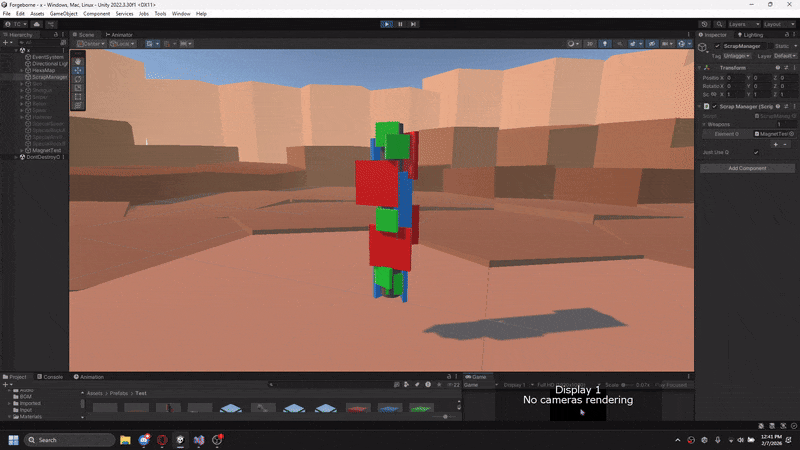The width and height of the screenshot is (800, 450).
Task: Click the global Search magnifier icon
Action: (x=719, y=24)
